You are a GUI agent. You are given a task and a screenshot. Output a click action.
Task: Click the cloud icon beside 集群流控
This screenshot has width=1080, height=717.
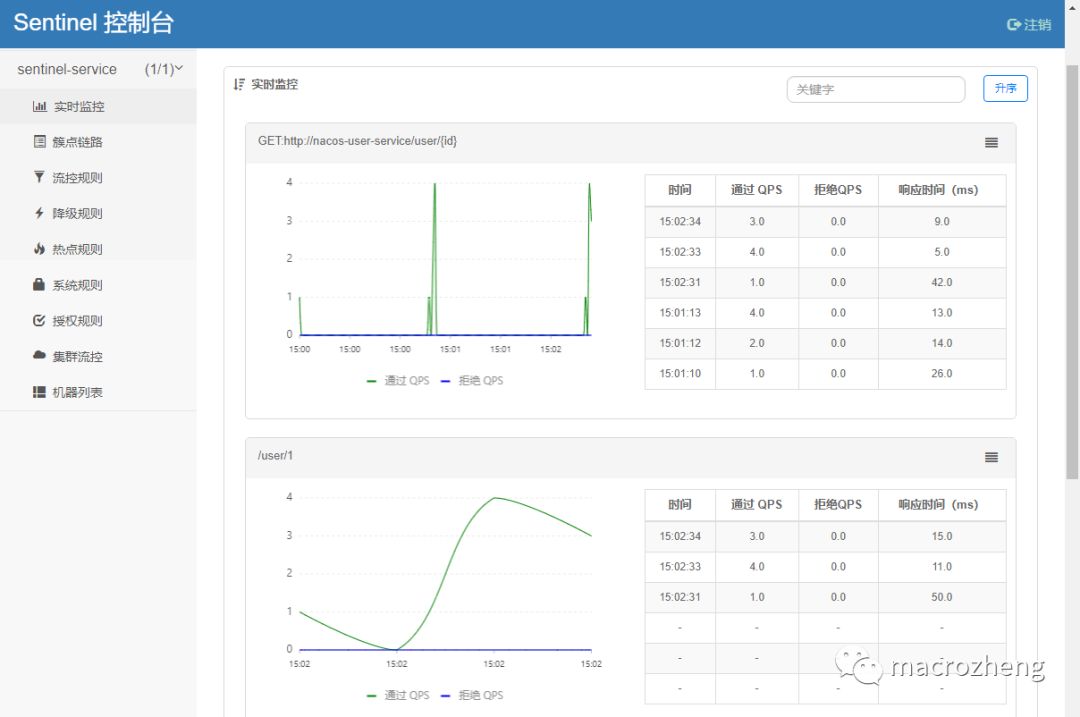click(39, 356)
